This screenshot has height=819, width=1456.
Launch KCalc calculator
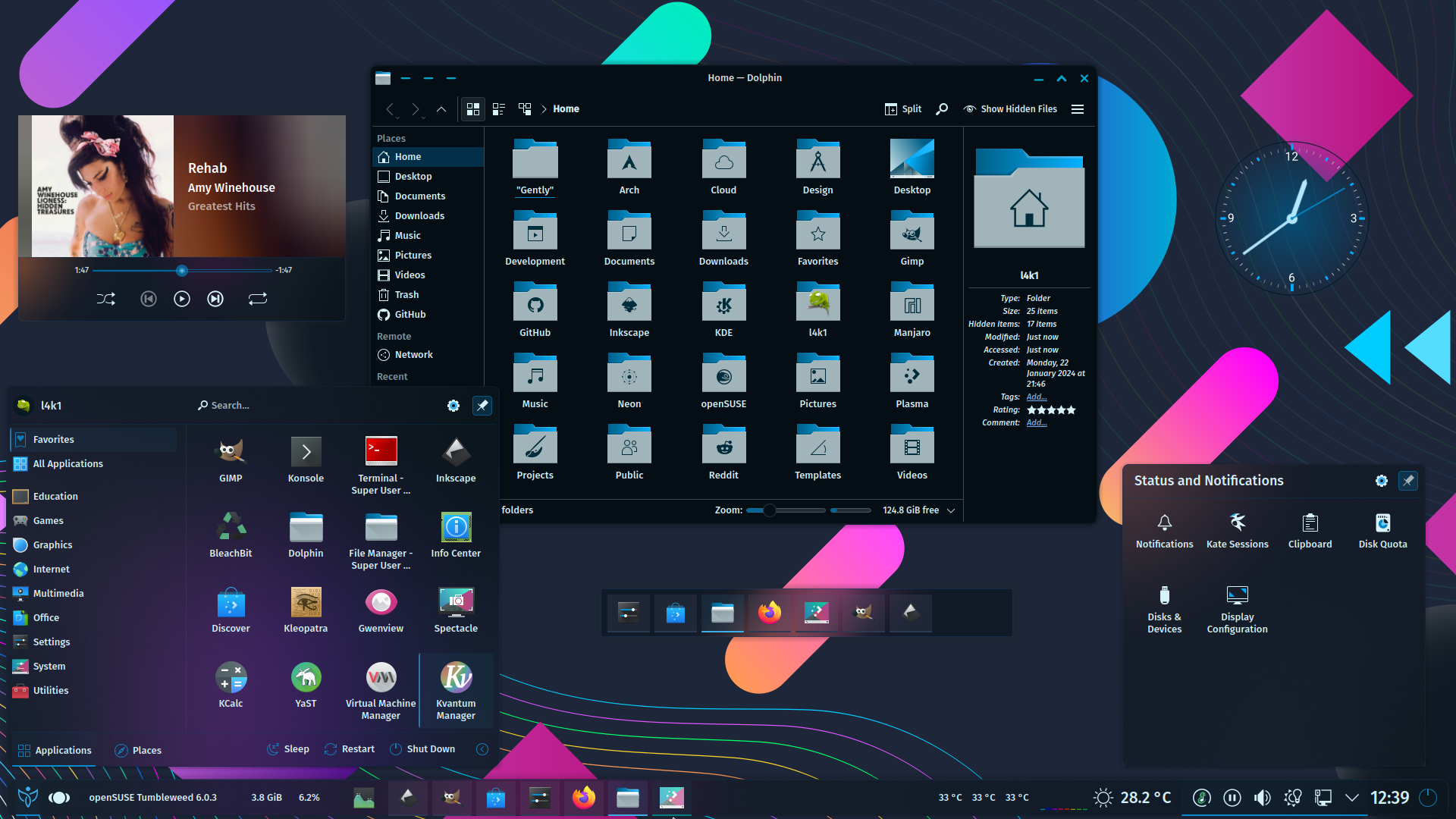[231, 686]
